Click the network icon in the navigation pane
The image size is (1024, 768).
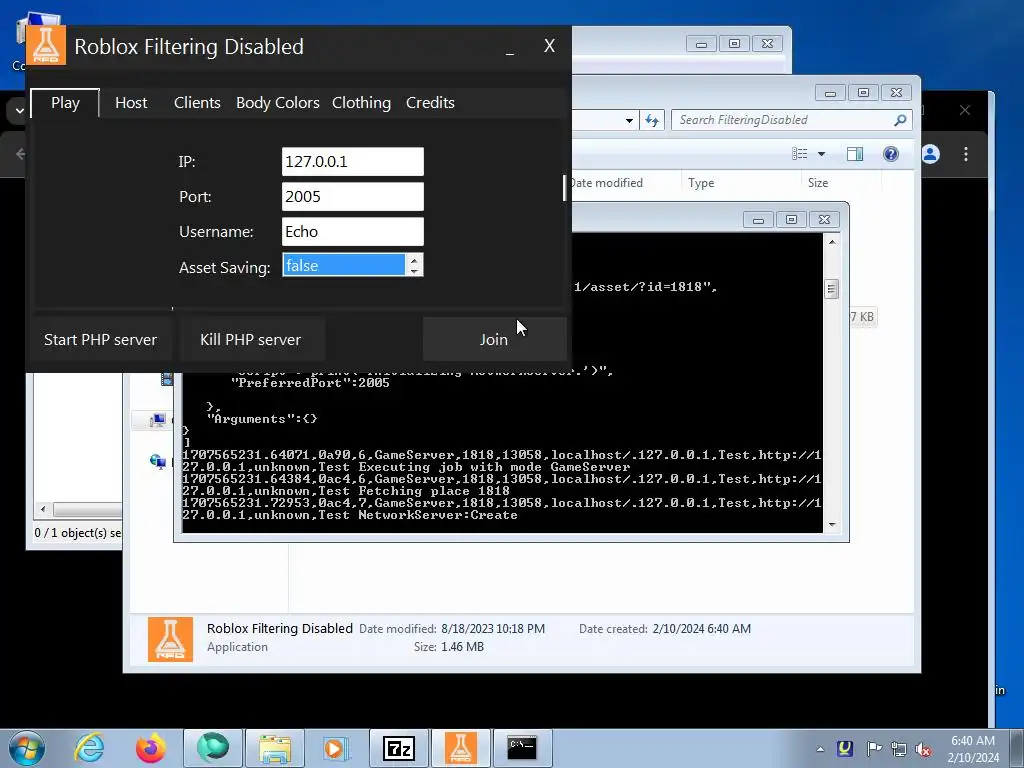click(157, 462)
